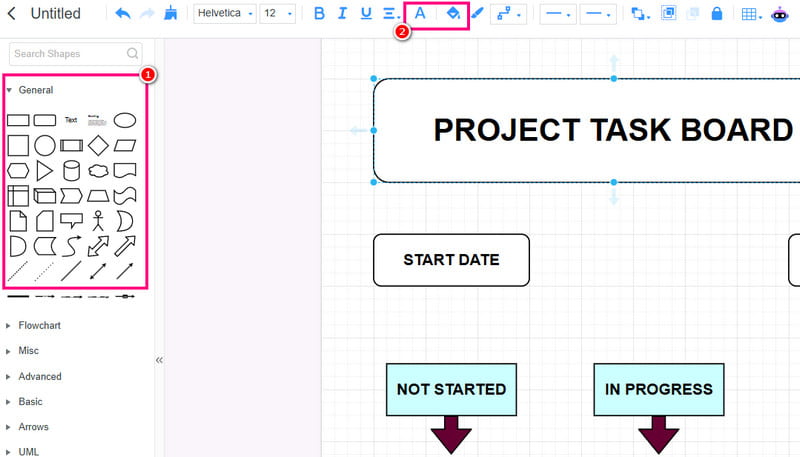This screenshot has width=800, height=457.
Task: Toggle underline formatting
Action: (x=366, y=13)
